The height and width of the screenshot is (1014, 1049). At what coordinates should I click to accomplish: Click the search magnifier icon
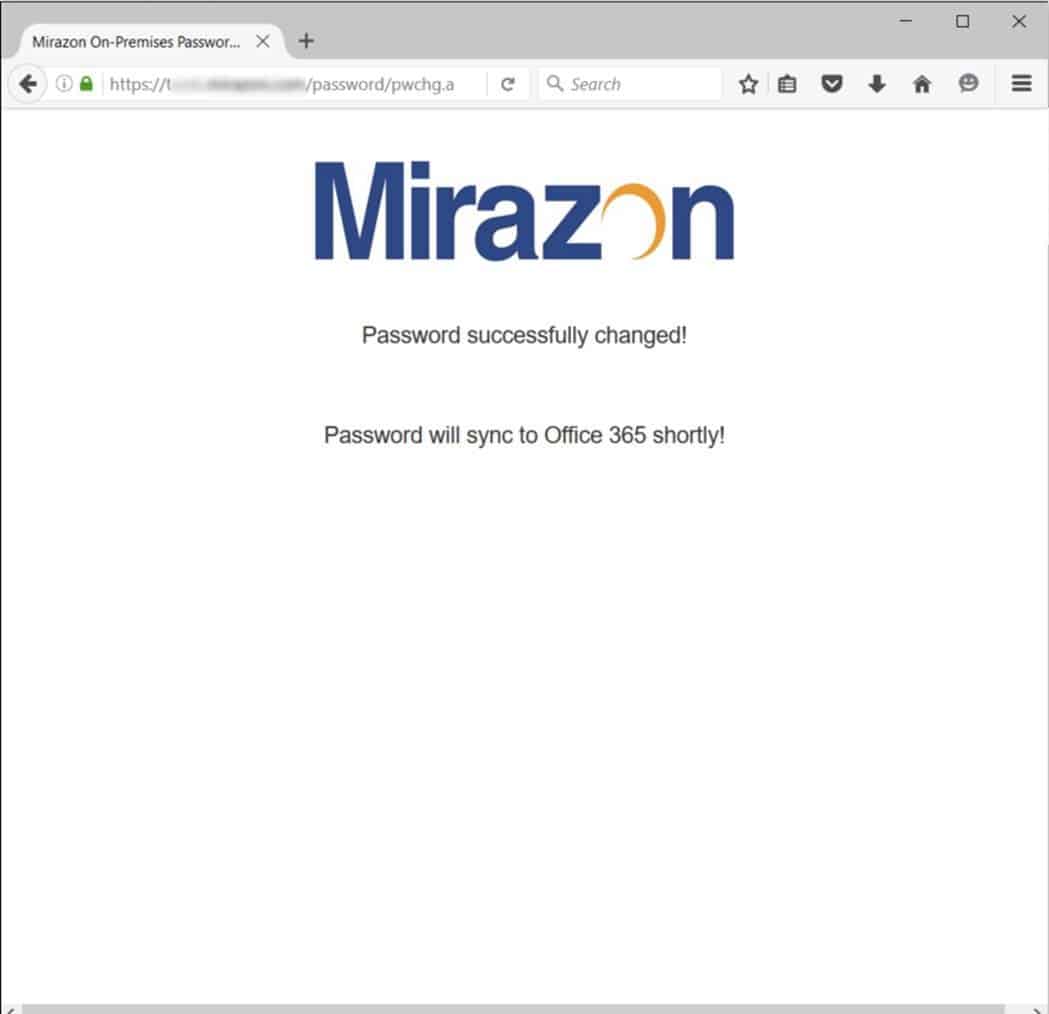[x=555, y=84]
